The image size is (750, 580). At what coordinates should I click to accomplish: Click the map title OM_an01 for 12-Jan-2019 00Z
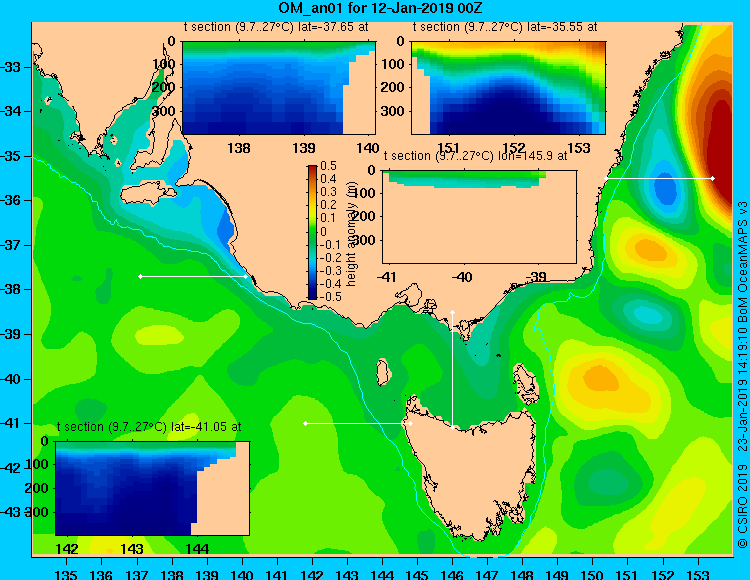(380, 8)
